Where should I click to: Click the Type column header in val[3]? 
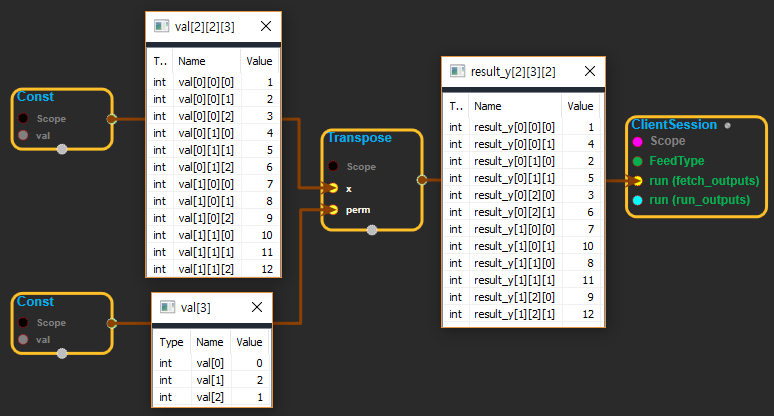(170, 341)
